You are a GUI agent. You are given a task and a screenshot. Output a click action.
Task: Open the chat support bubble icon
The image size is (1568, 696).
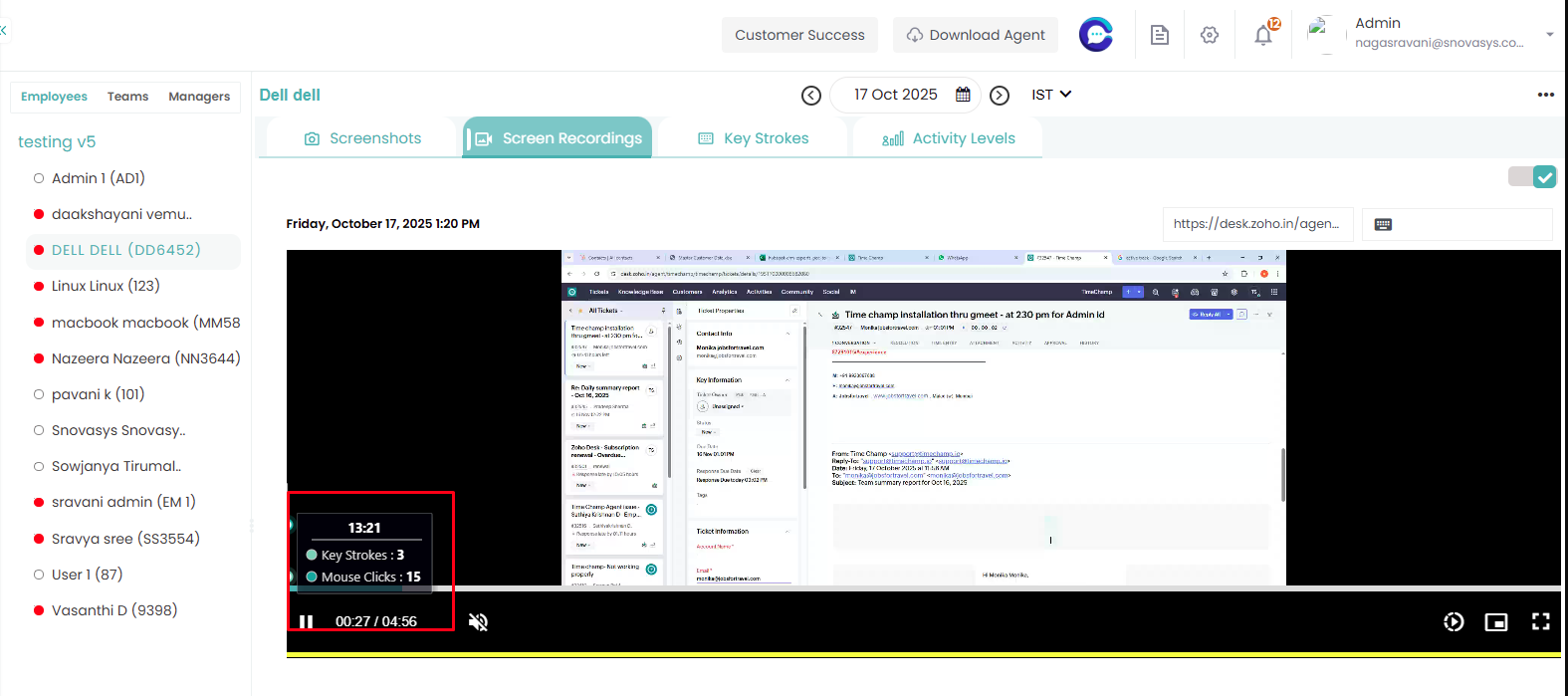pyautogui.click(x=1096, y=35)
